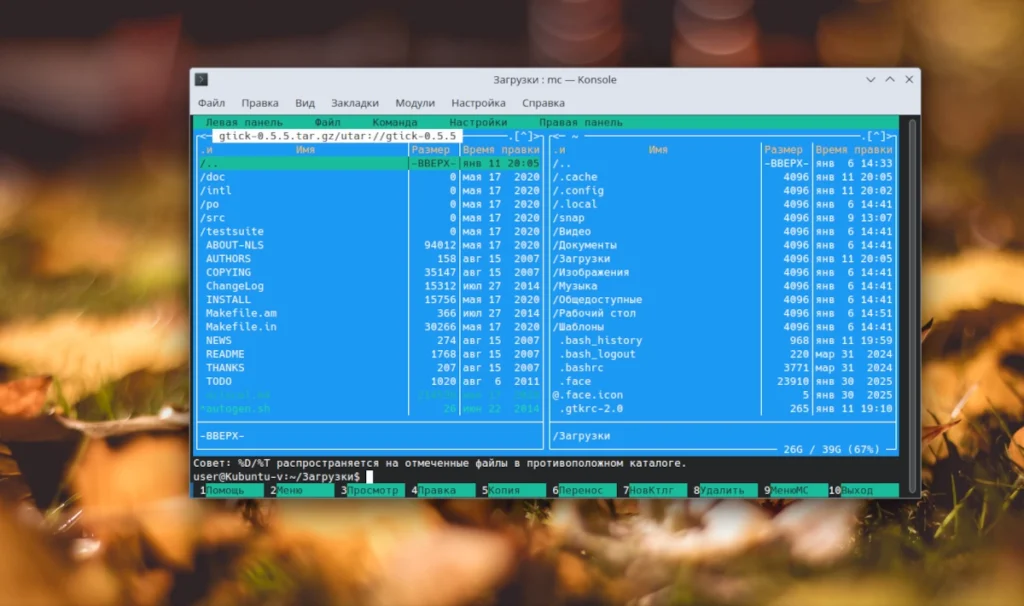Maximize the Konsole window
Image resolution: width=1024 pixels, height=606 pixels.
point(890,80)
